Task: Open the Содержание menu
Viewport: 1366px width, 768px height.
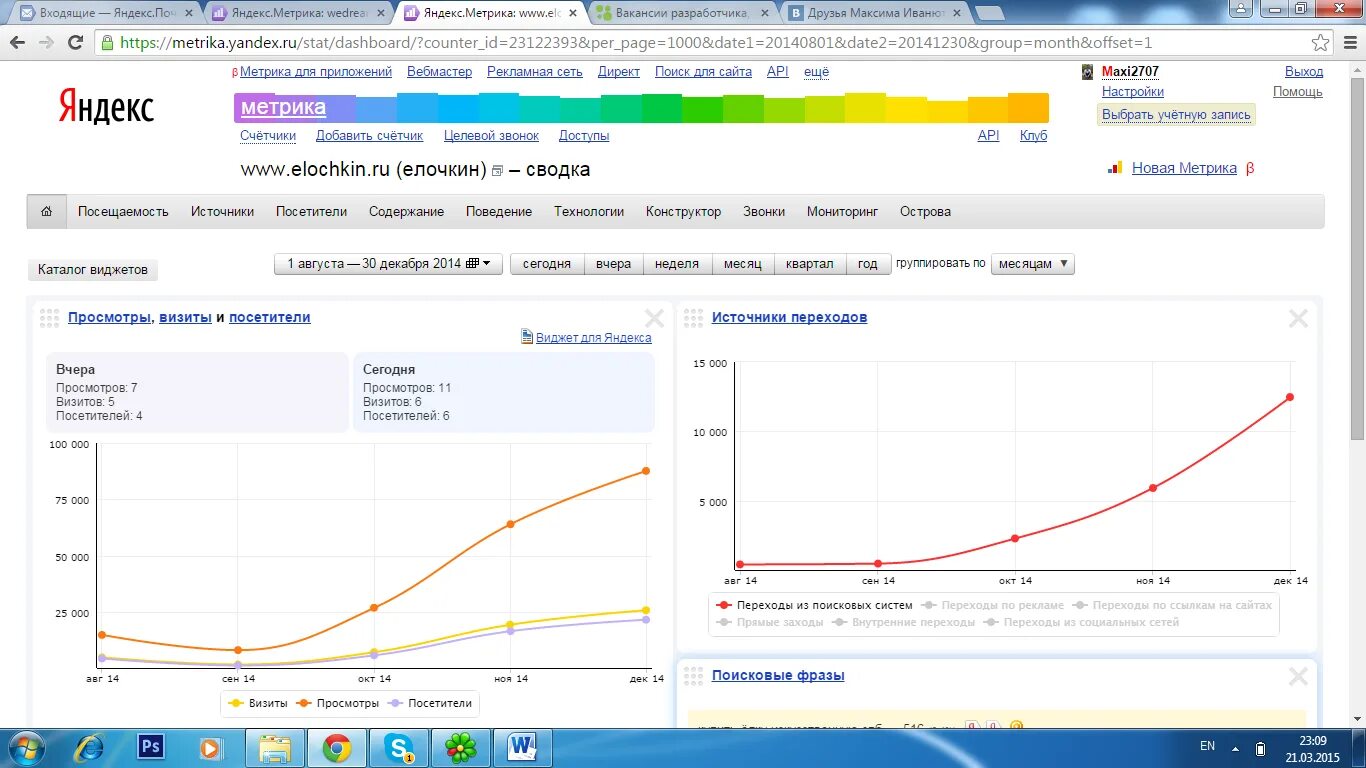Action: 406,212
